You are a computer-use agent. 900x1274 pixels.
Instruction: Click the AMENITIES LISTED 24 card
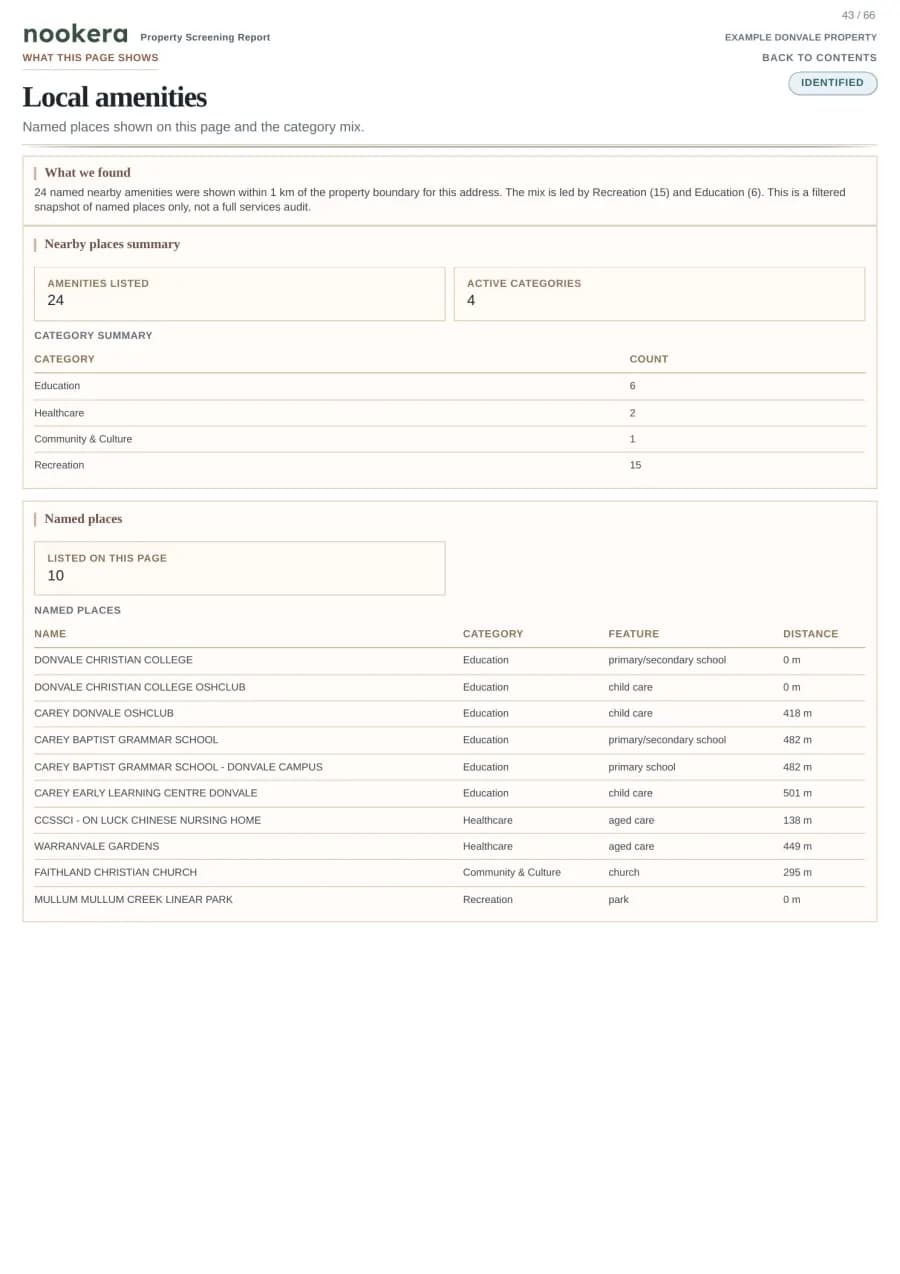(x=240, y=294)
